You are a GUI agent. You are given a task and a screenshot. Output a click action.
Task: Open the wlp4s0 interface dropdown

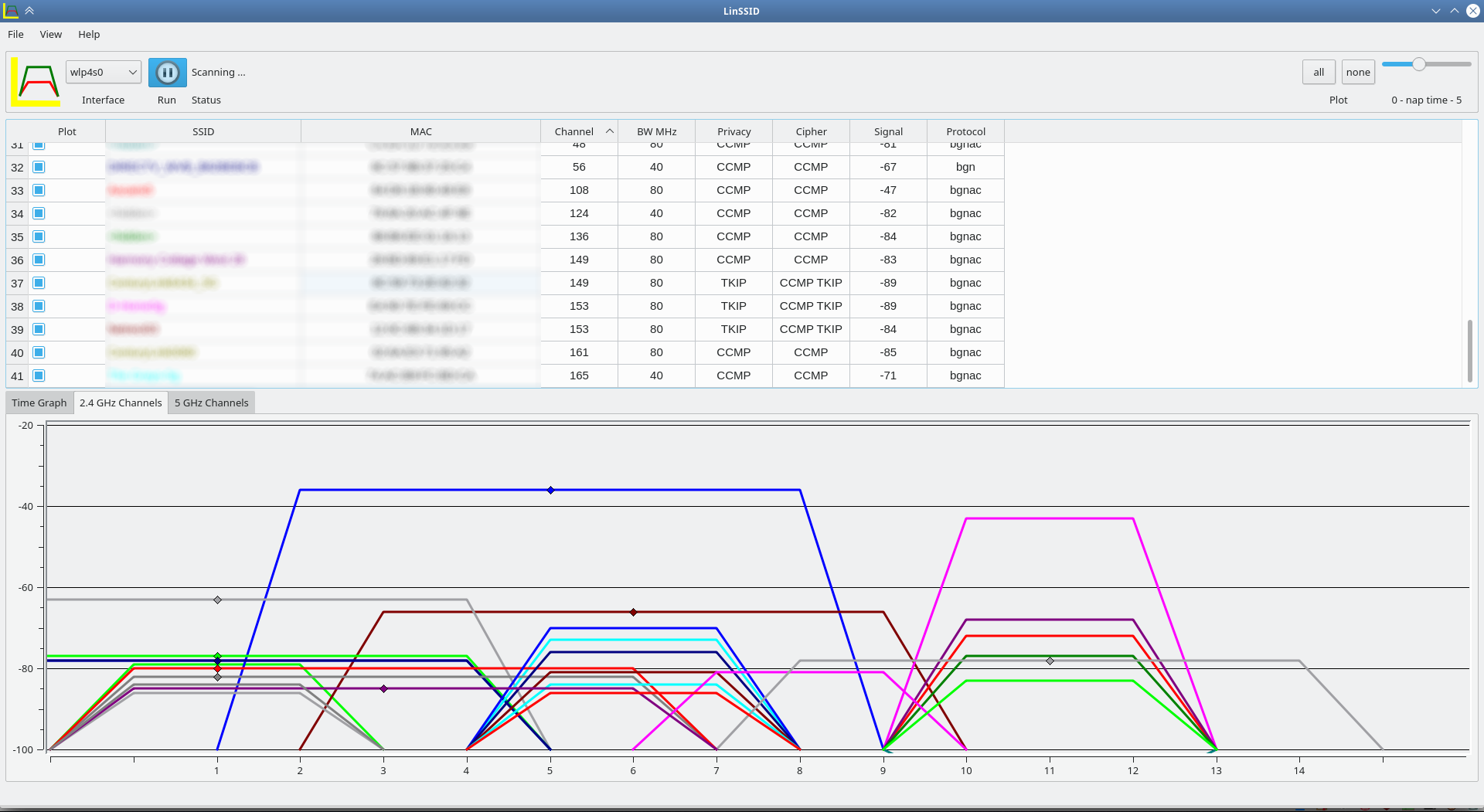tap(103, 73)
